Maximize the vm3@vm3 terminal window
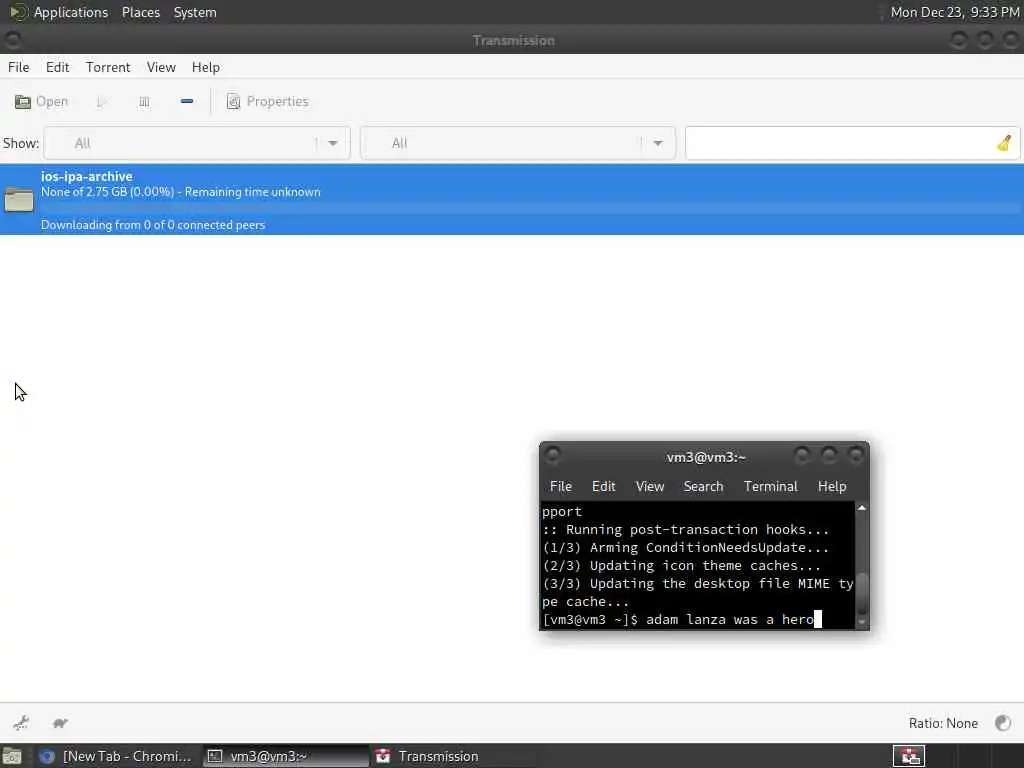1024x768 pixels. [x=829, y=455]
